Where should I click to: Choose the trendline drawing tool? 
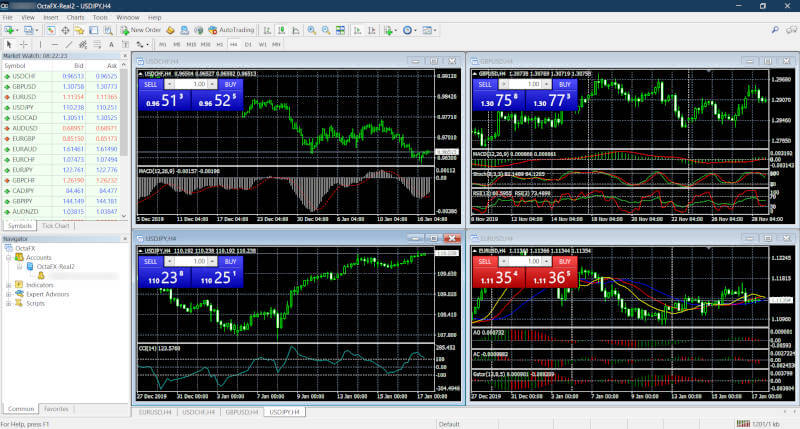(67, 45)
